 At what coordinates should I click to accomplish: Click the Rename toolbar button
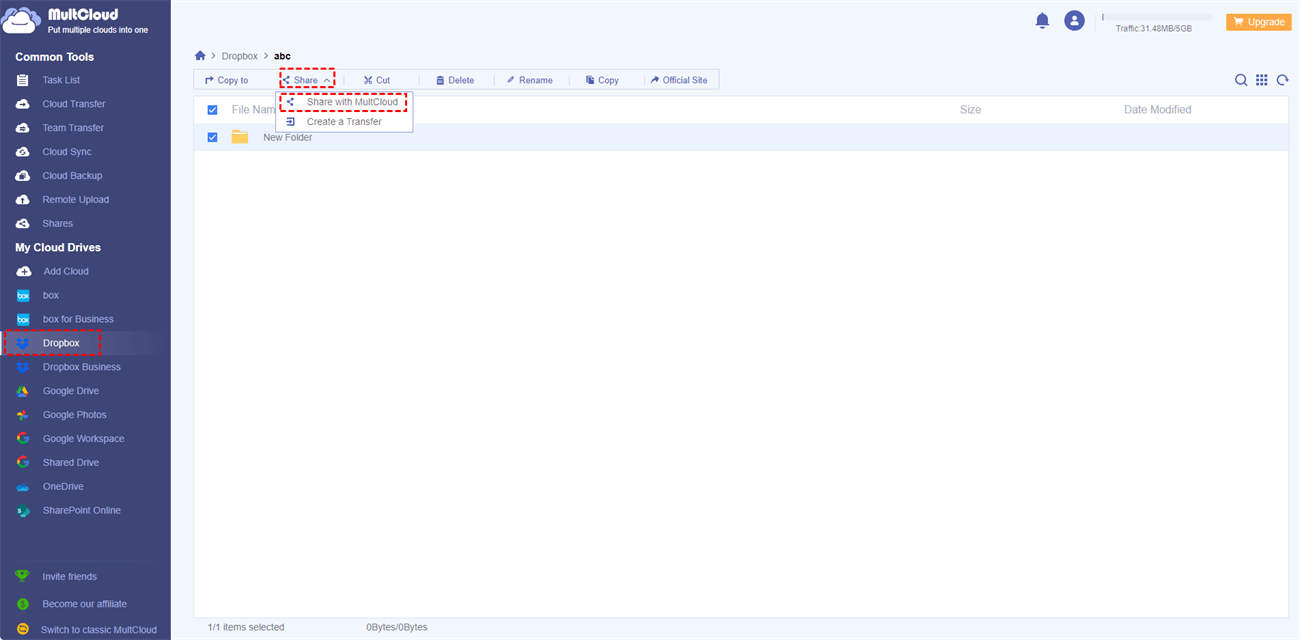pyautogui.click(x=529, y=80)
